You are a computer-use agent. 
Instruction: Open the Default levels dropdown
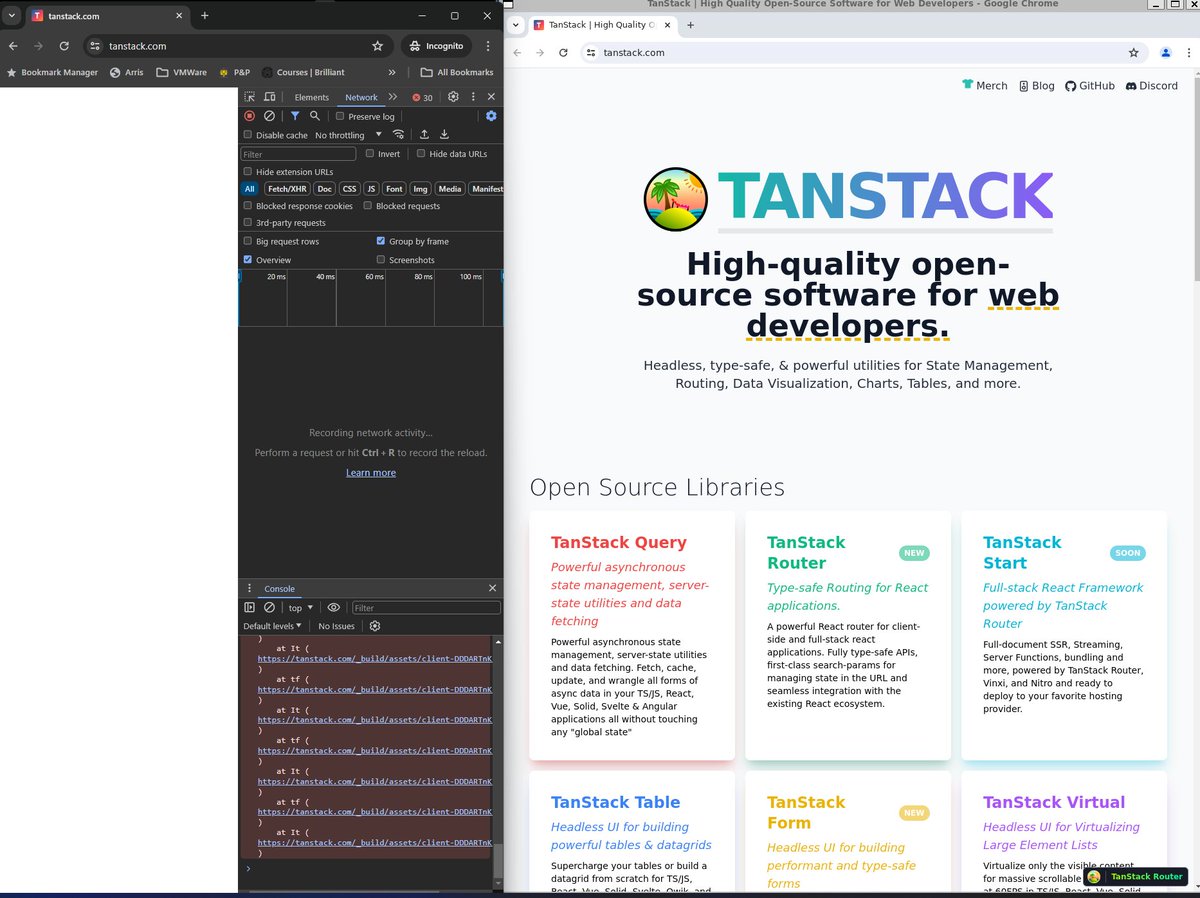[x=272, y=626]
